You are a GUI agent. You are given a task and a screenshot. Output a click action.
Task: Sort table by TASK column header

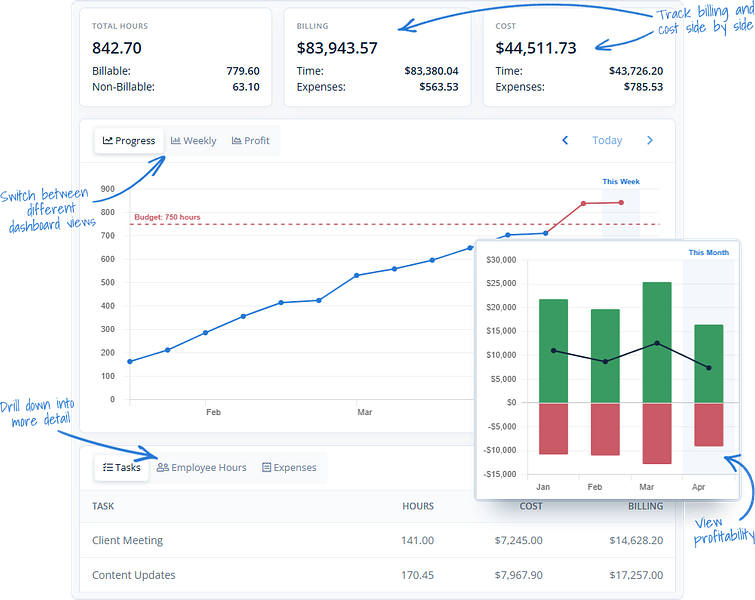click(103, 506)
